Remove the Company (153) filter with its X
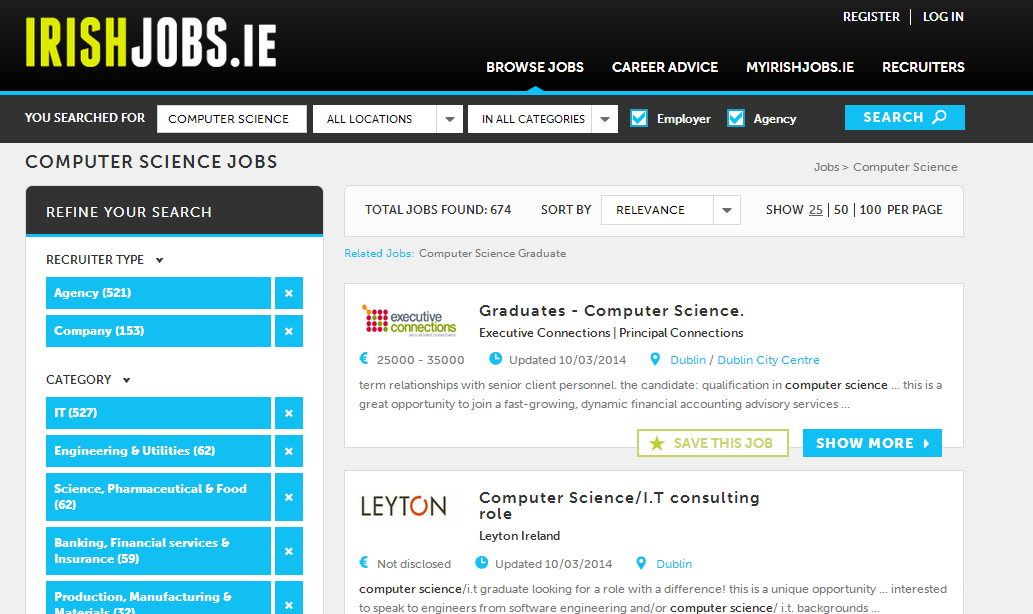1033x614 pixels. click(289, 331)
